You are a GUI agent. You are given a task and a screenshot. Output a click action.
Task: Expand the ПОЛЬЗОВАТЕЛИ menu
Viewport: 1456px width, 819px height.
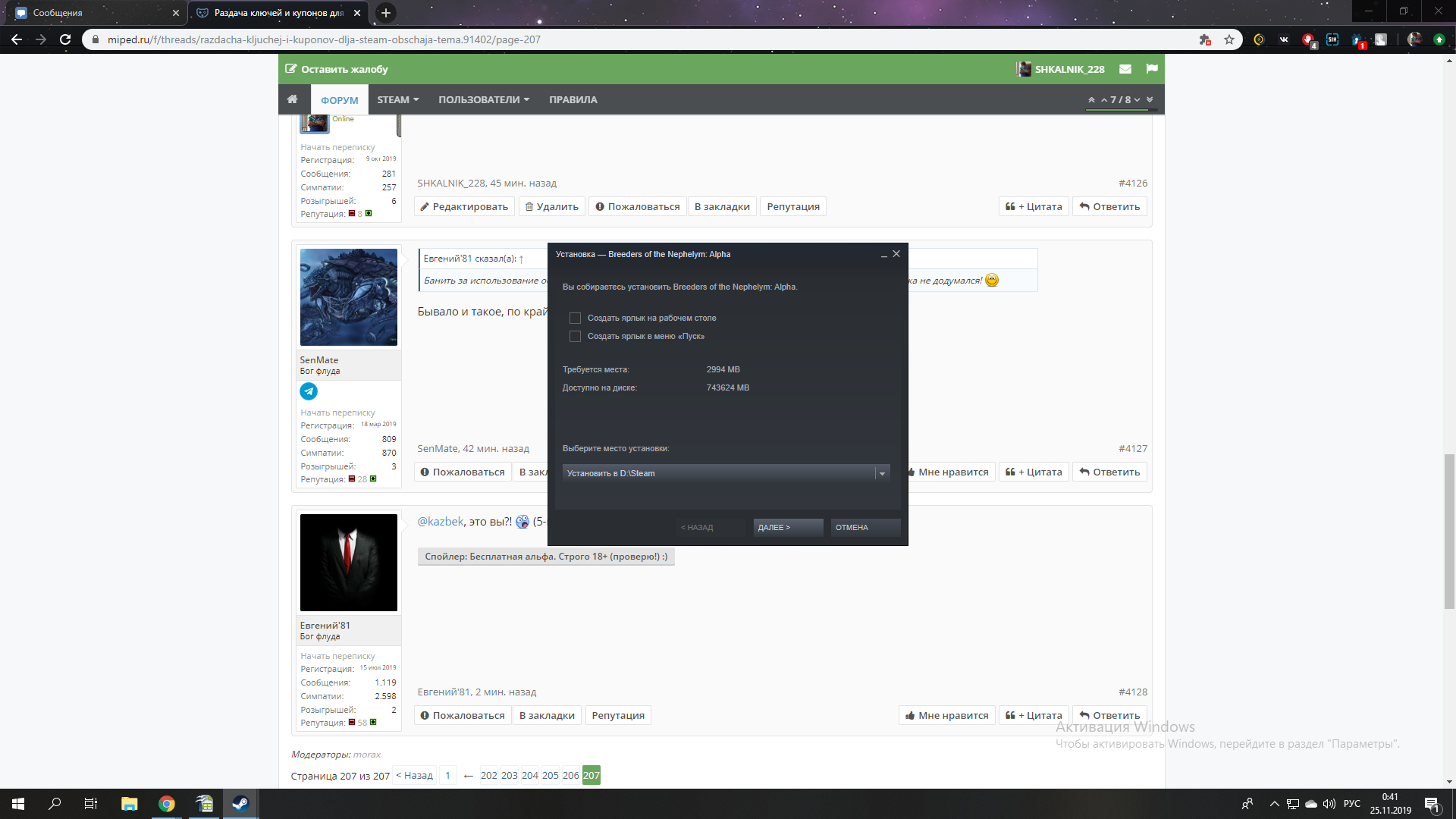point(484,100)
